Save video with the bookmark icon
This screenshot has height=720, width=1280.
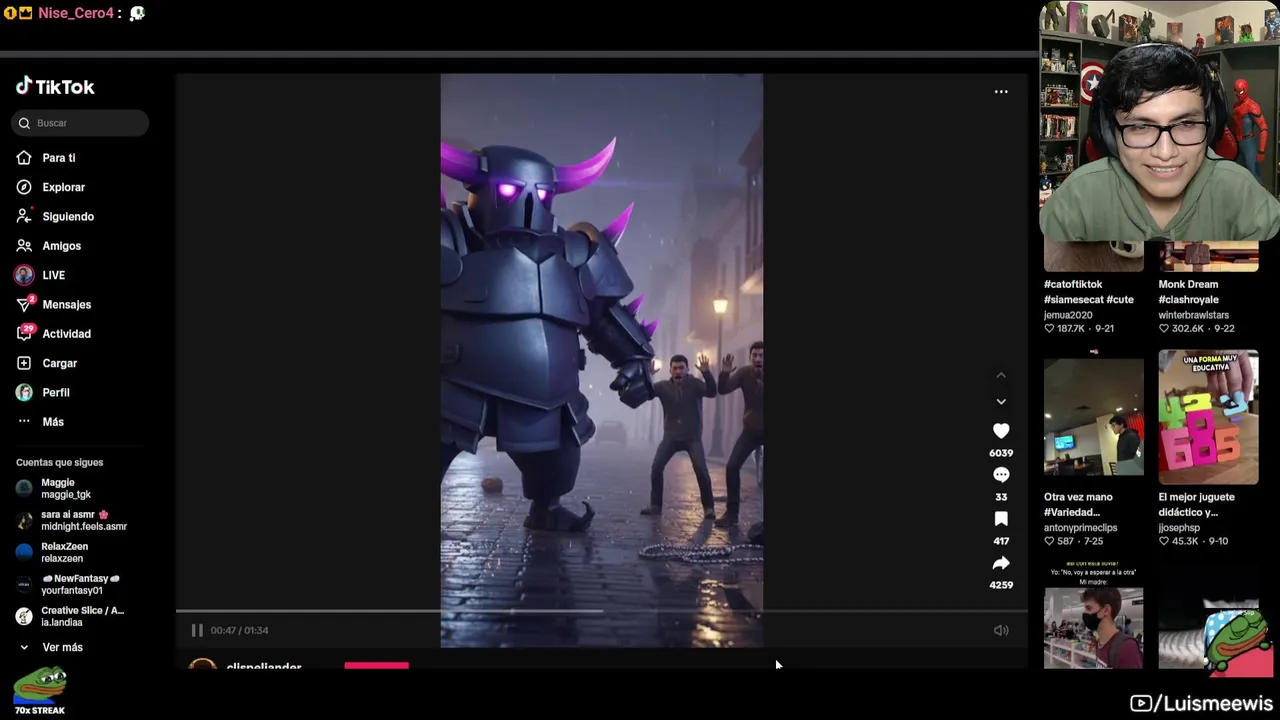[x=1001, y=519]
